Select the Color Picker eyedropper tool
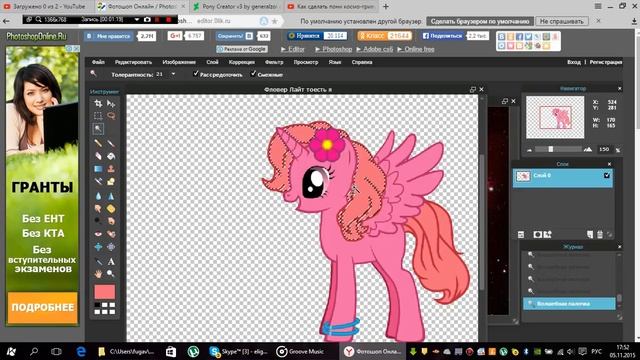This screenshot has width=640, height=360. (98, 261)
